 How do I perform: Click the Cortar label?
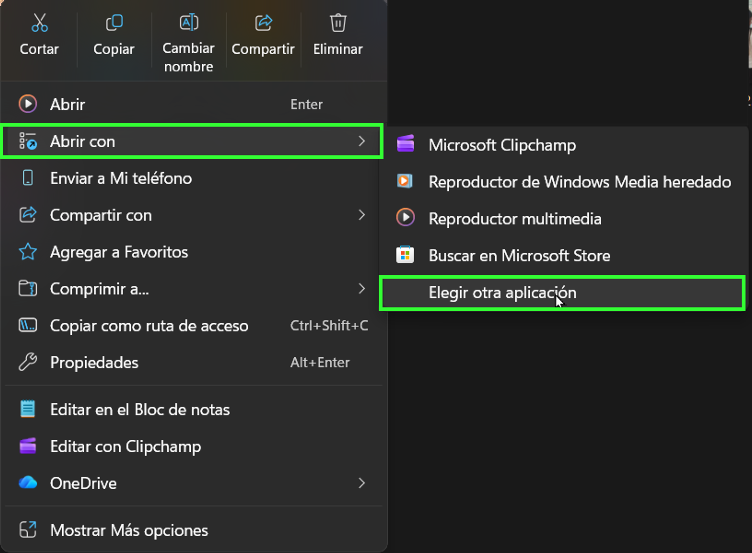click(x=39, y=49)
